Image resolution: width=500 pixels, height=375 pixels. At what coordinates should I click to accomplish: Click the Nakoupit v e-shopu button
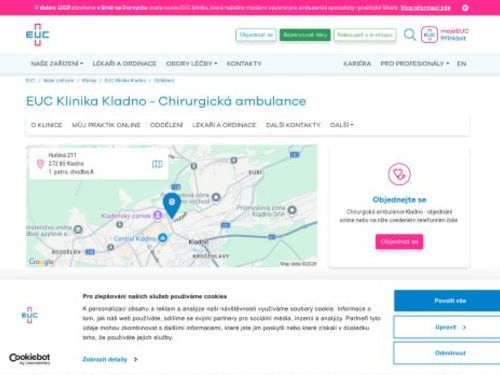coord(365,35)
